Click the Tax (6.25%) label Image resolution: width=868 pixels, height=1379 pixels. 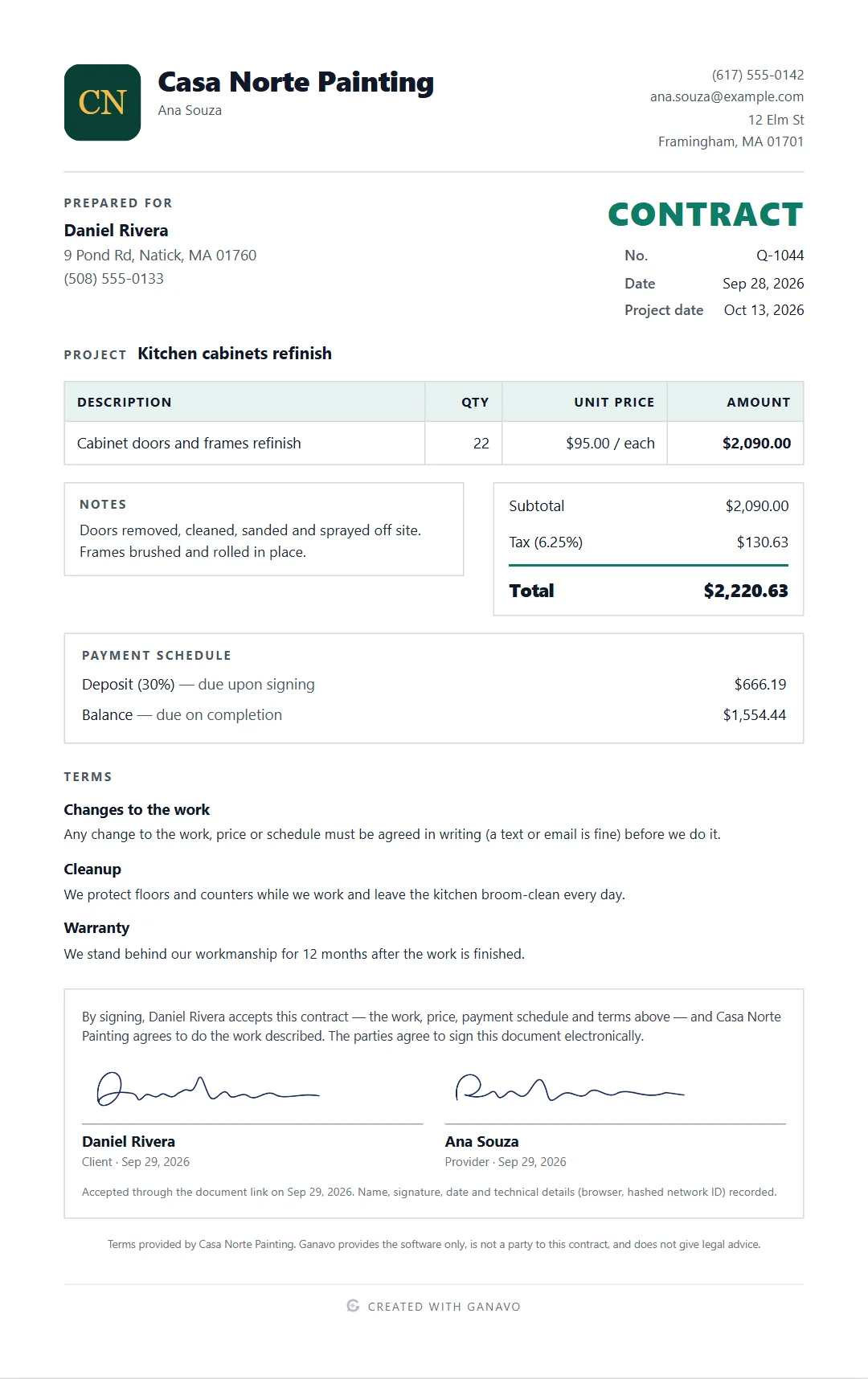pyautogui.click(x=546, y=542)
